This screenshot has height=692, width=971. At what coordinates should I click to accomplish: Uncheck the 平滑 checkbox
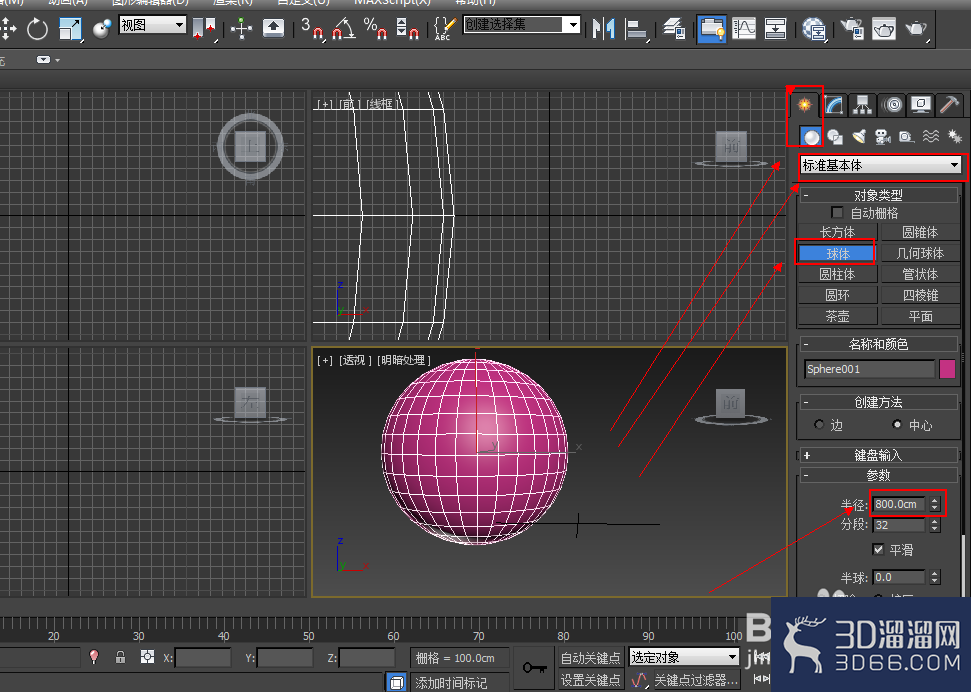pyautogui.click(x=878, y=550)
